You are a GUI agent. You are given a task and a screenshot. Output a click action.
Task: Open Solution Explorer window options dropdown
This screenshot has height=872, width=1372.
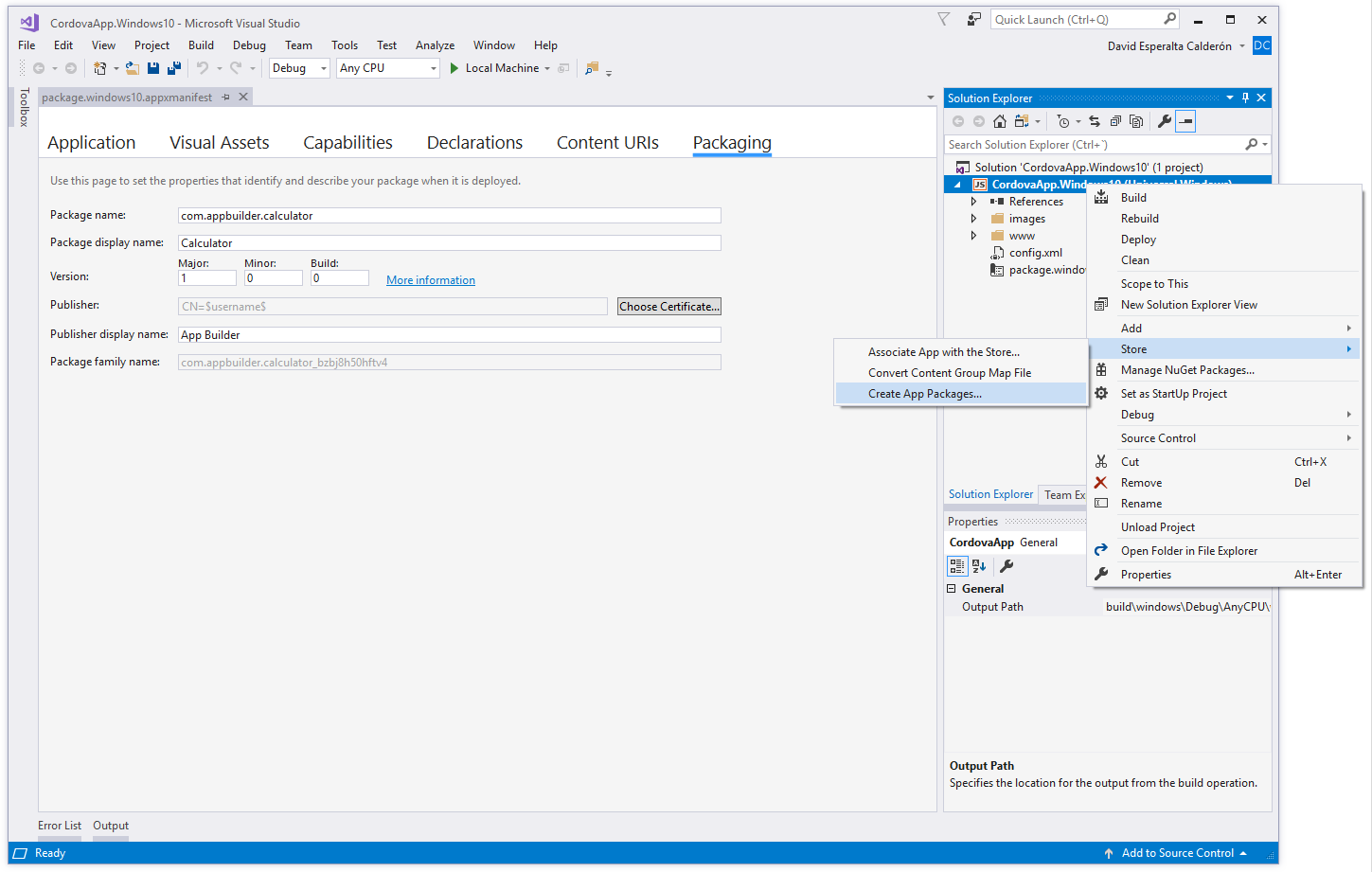pyautogui.click(x=1230, y=98)
